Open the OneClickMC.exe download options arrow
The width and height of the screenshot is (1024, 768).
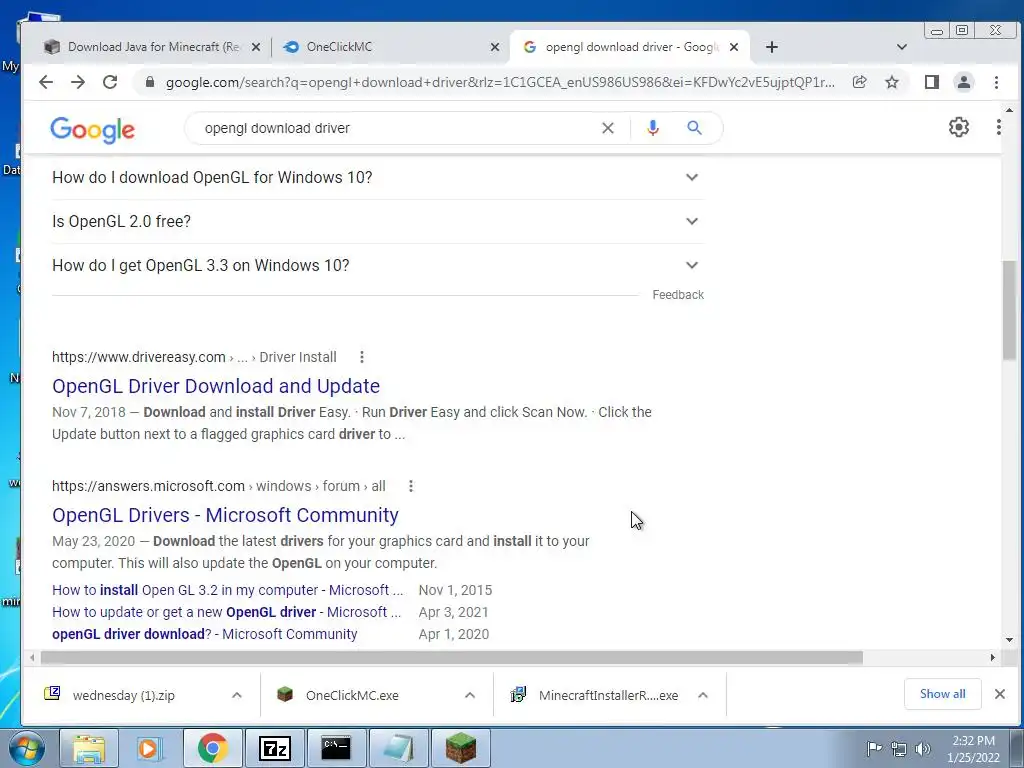(x=470, y=696)
